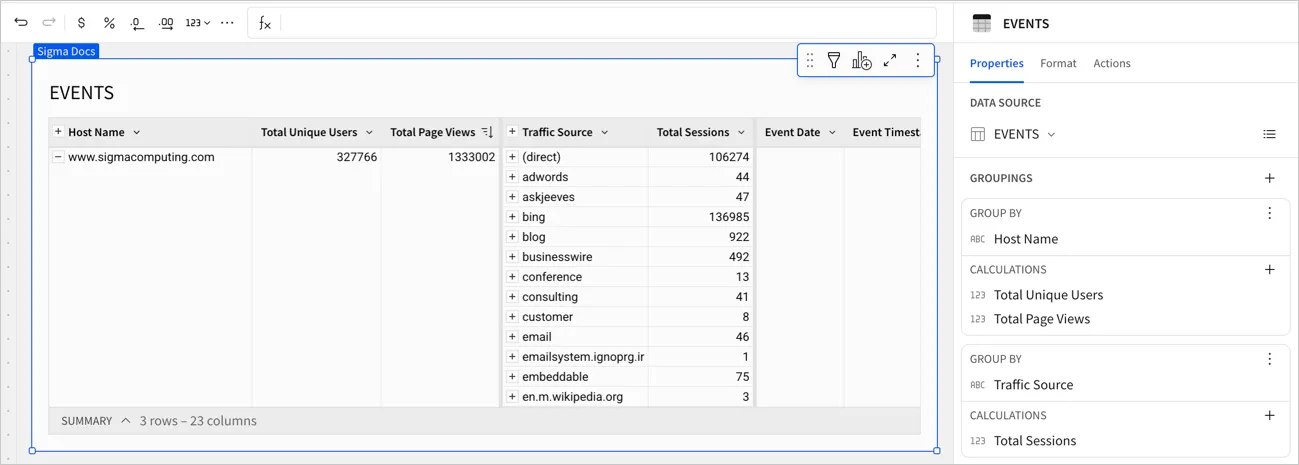Click the Sigma Docs label tag

67,51
